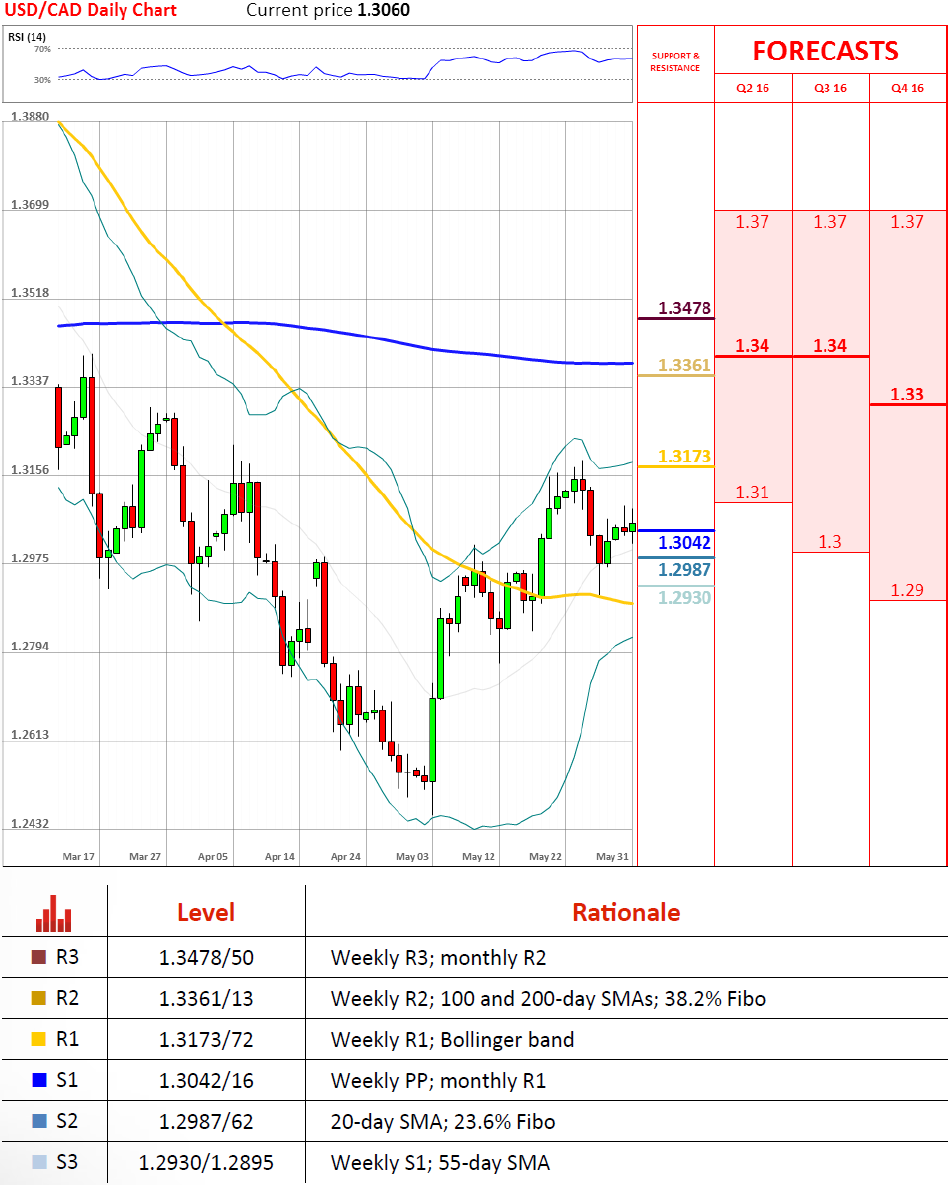Image resolution: width=950 pixels, height=1185 pixels.
Task: Click the 1.3173 resistance level label
Action: coord(684,456)
